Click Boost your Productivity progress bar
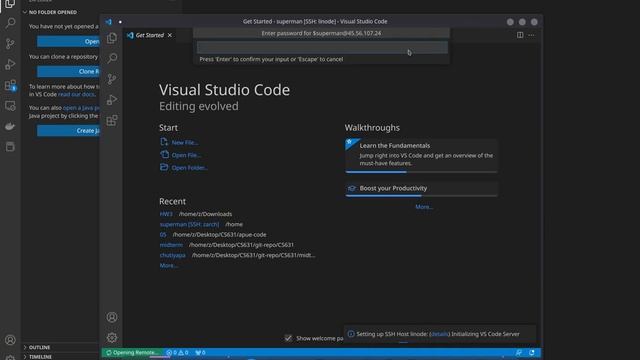The height and width of the screenshot is (360, 640). (x=421, y=196)
